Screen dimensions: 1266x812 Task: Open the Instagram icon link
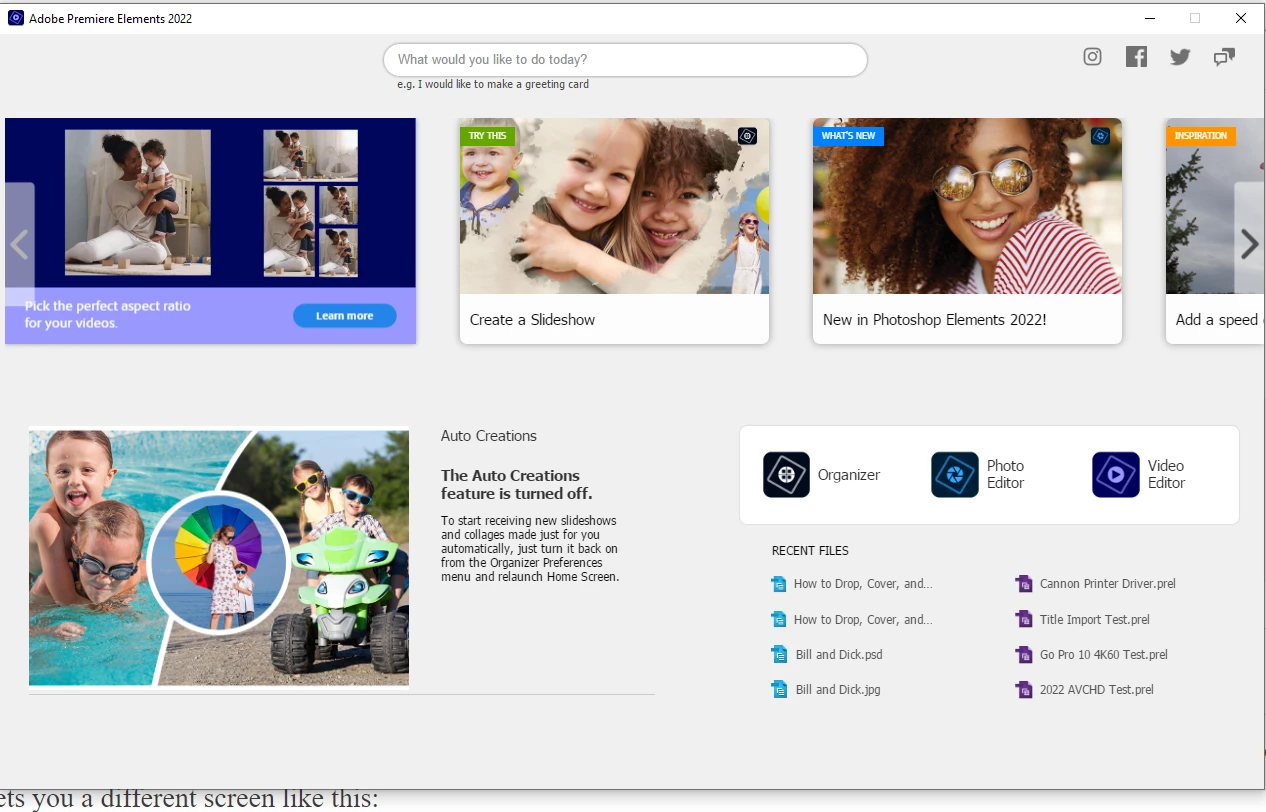point(1093,57)
